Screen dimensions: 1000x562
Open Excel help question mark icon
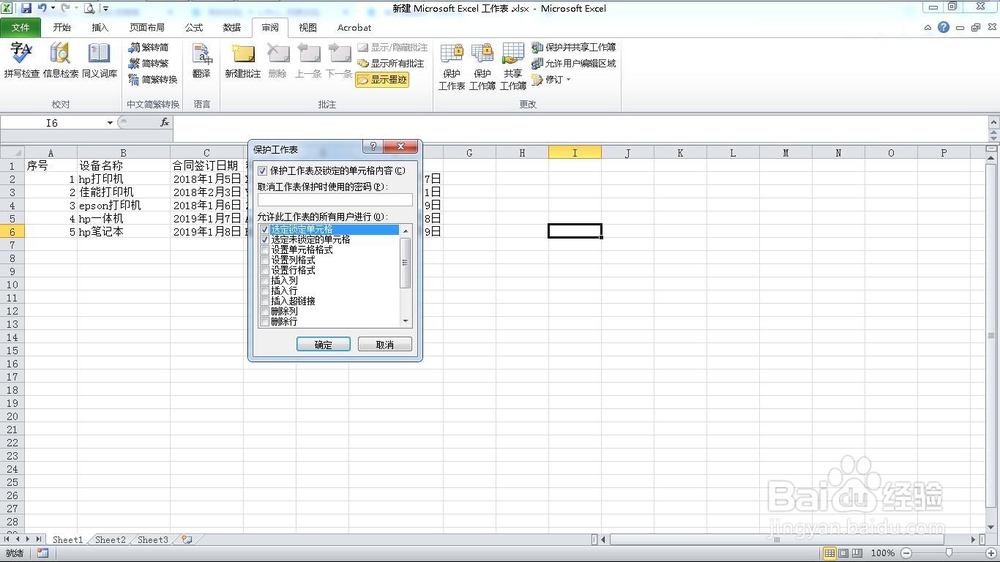click(943, 27)
